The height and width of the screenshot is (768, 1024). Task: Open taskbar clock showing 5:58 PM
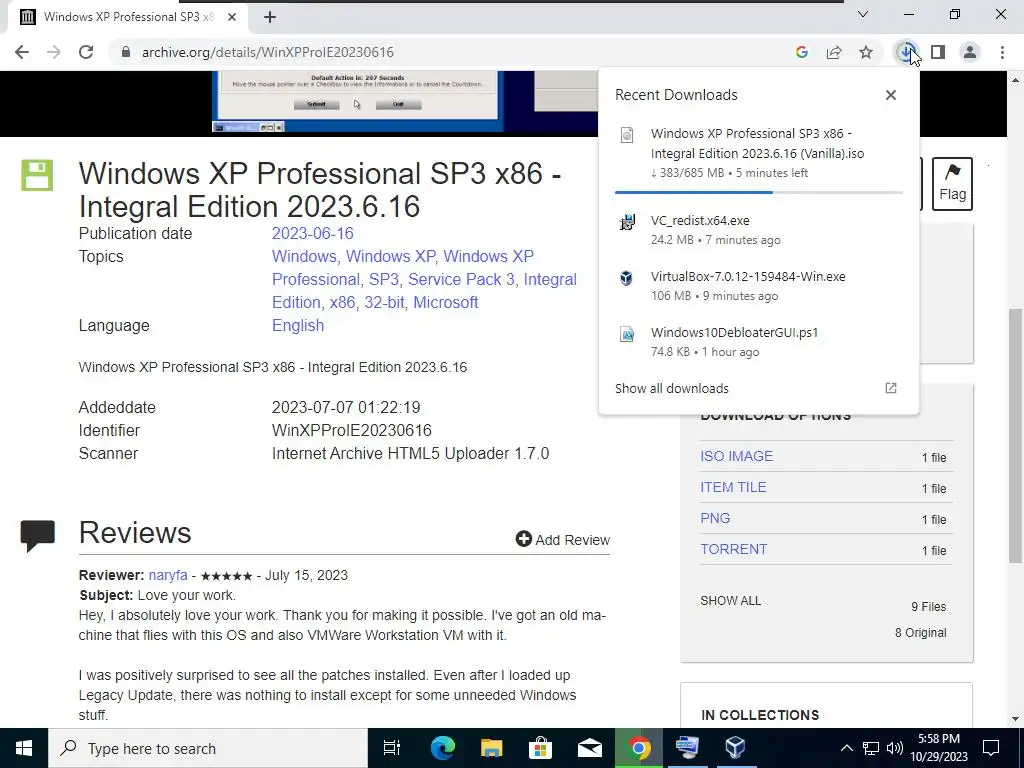click(939, 748)
